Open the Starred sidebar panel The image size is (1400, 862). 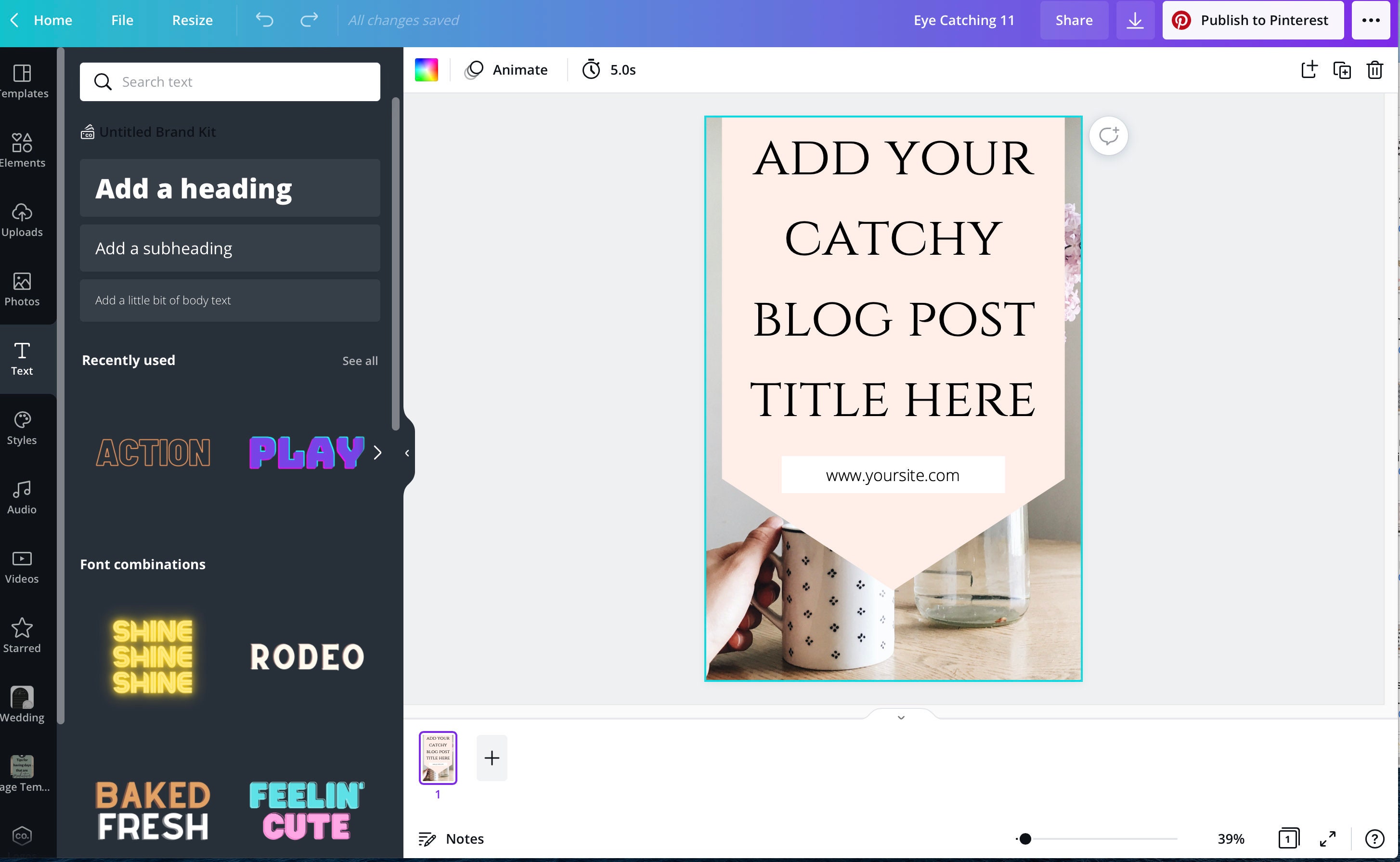(x=22, y=636)
